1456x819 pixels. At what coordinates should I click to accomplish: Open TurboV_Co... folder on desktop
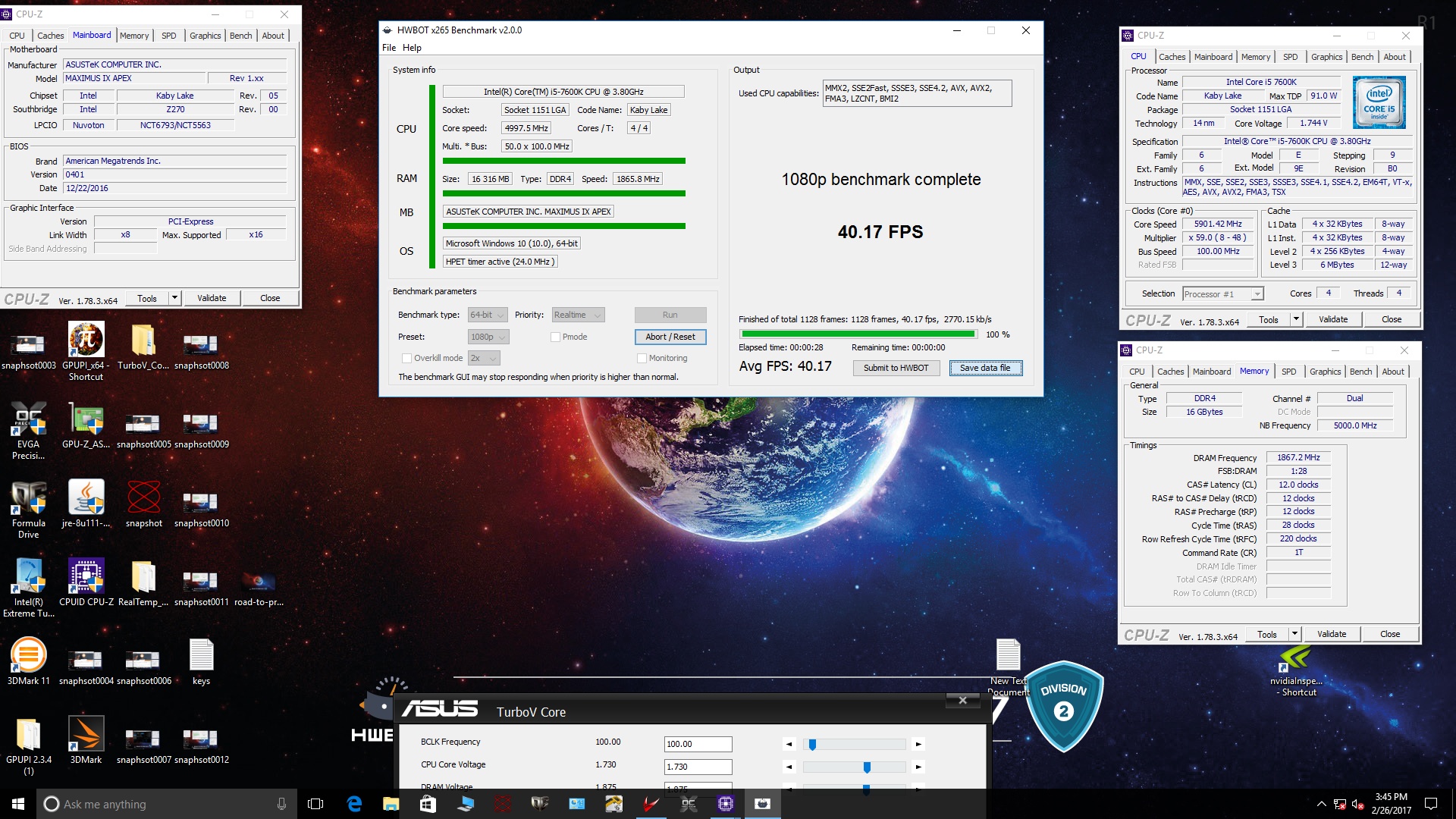(143, 346)
